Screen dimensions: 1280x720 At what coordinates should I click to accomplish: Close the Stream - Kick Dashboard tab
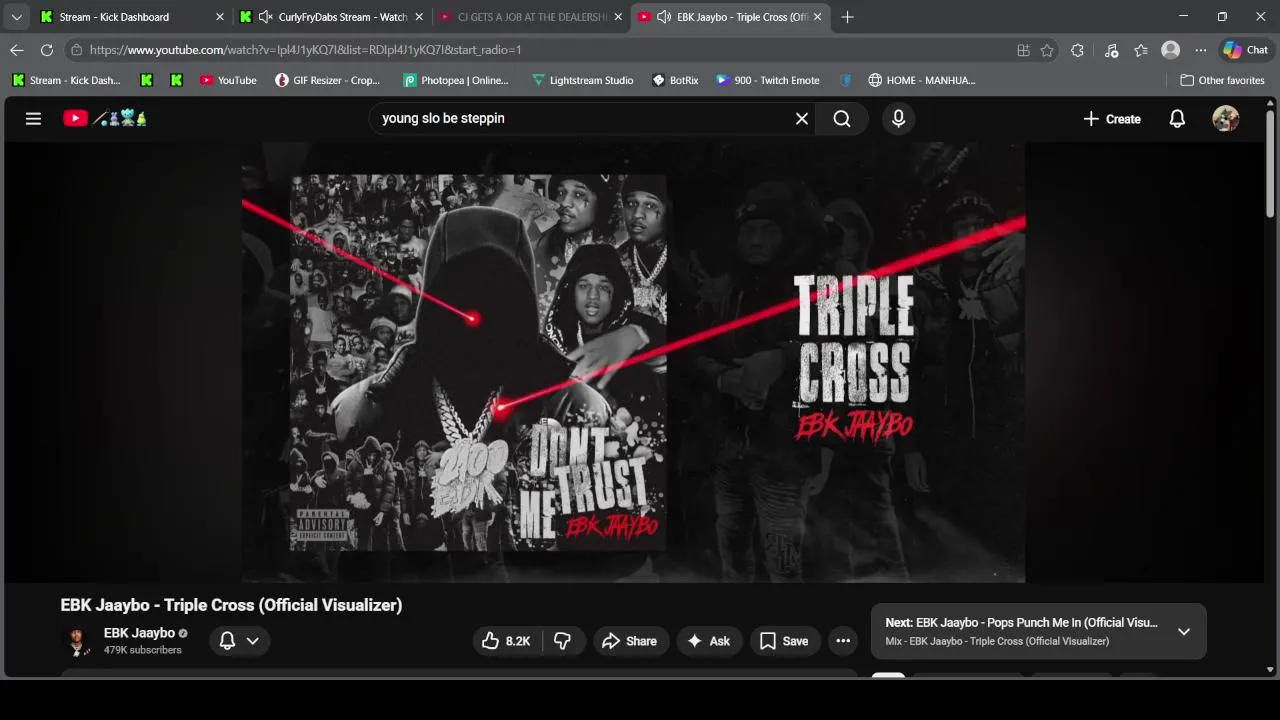pyautogui.click(x=220, y=17)
